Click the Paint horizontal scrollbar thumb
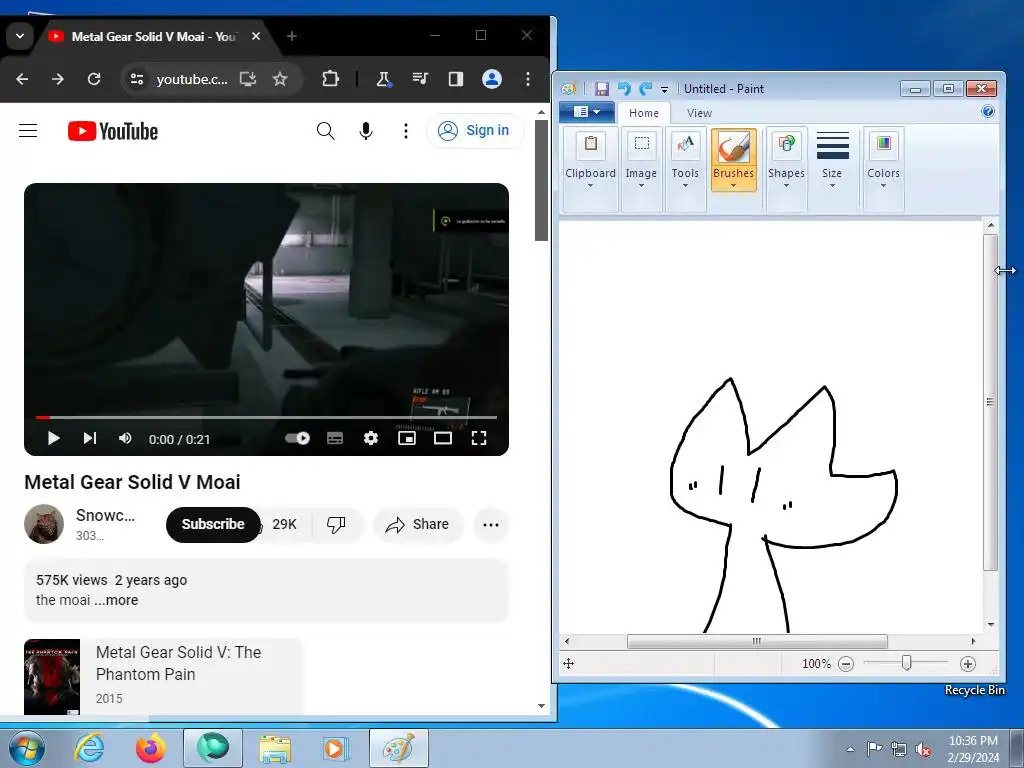 [757, 641]
